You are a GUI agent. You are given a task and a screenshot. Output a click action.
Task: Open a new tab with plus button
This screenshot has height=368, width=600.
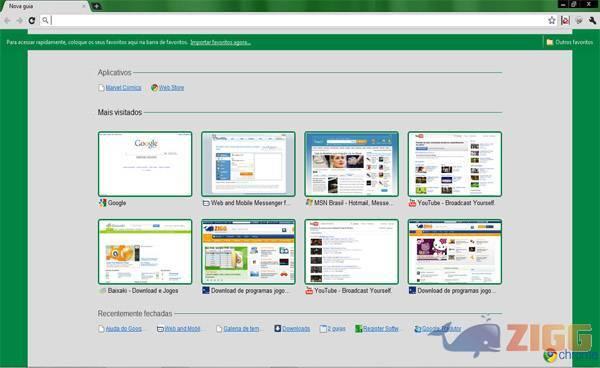pyautogui.click(x=96, y=6)
